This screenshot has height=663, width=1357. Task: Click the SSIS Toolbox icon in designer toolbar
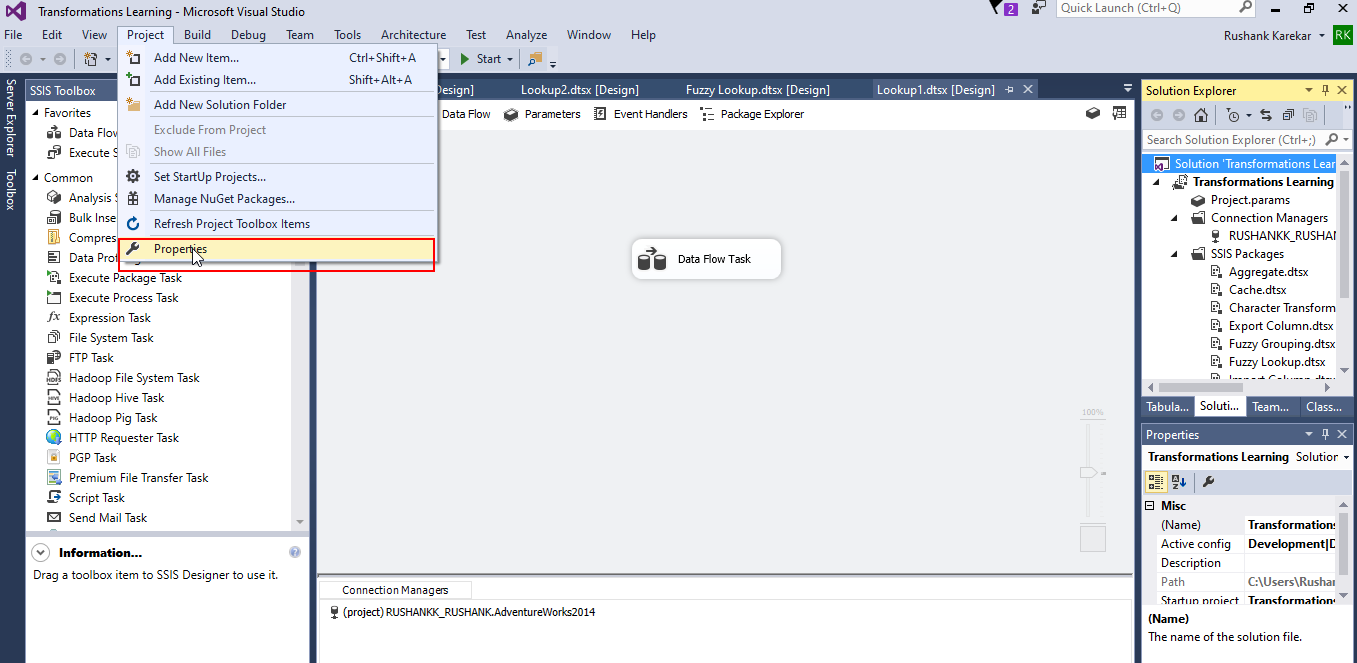pyautogui.click(x=1120, y=114)
